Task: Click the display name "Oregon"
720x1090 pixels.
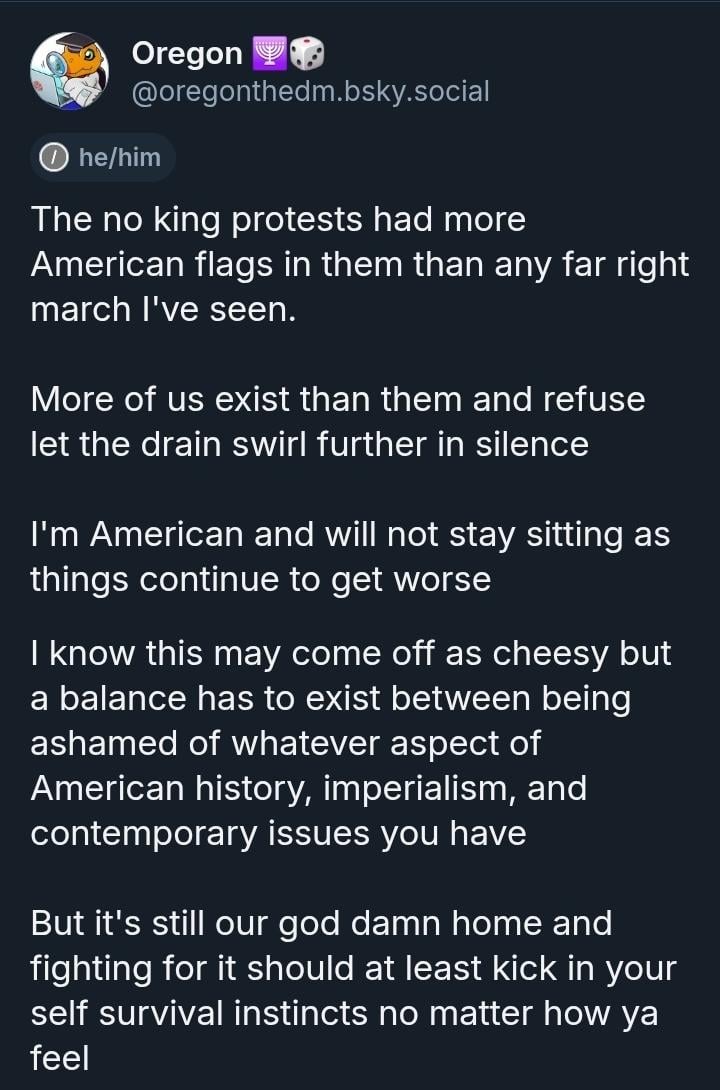Action: (x=187, y=53)
